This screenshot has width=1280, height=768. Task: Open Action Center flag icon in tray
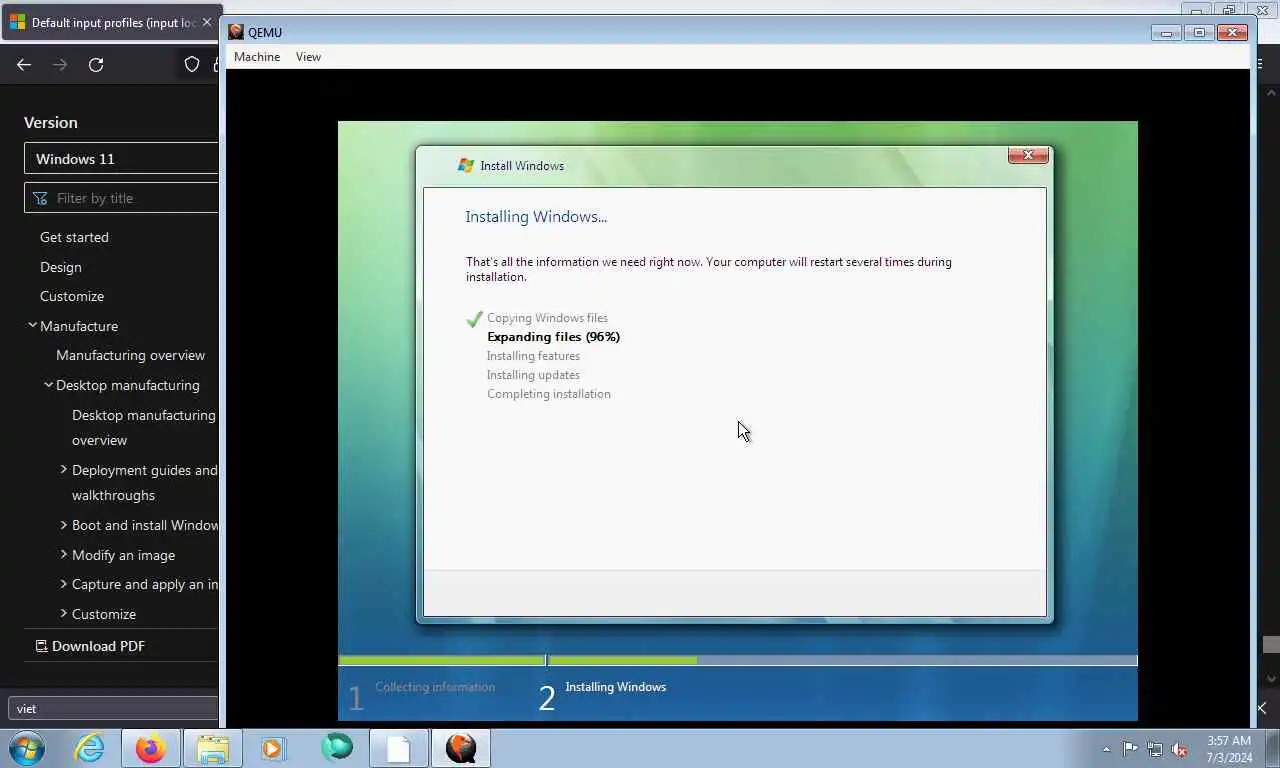pyautogui.click(x=1130, y=749)
